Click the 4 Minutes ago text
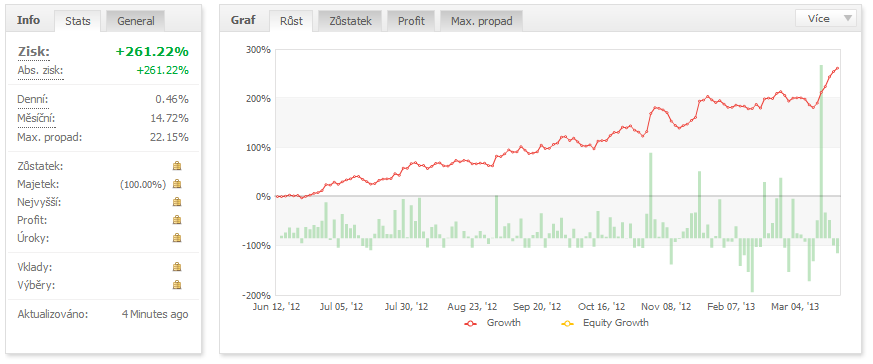This screenshot has width=873, height=364. tap(155, 314)
